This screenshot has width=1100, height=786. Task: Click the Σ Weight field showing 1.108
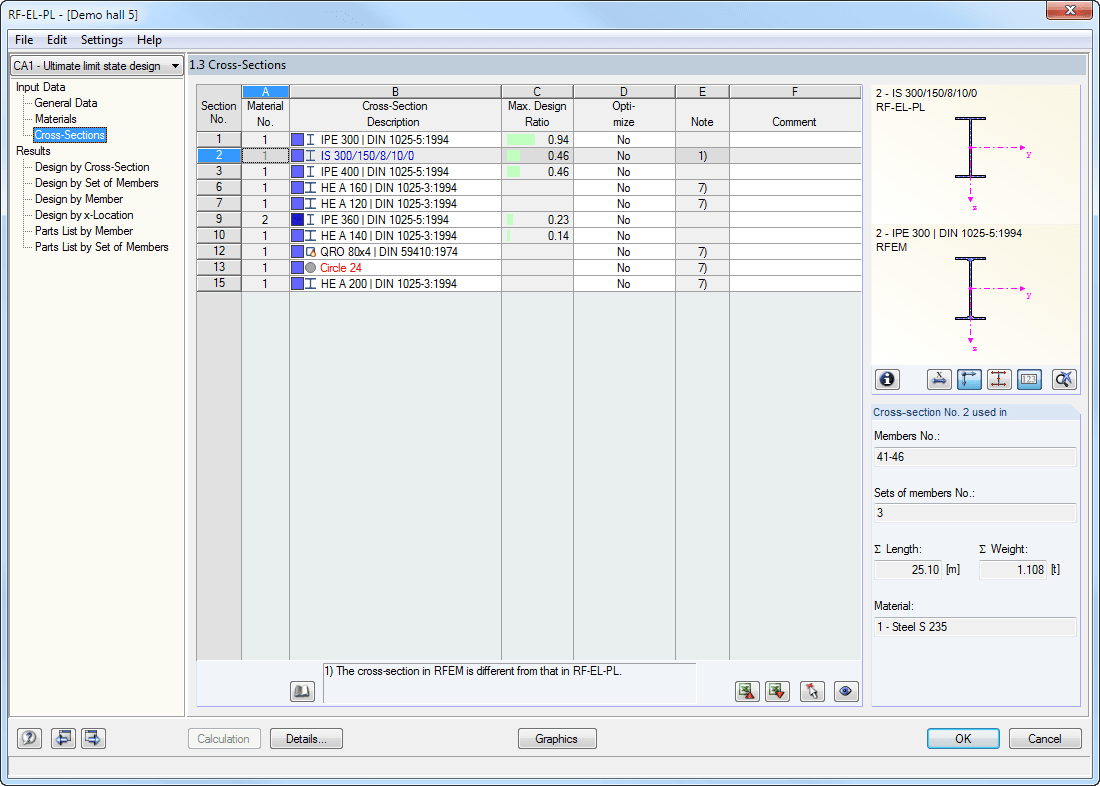[x=1012, y=570]
